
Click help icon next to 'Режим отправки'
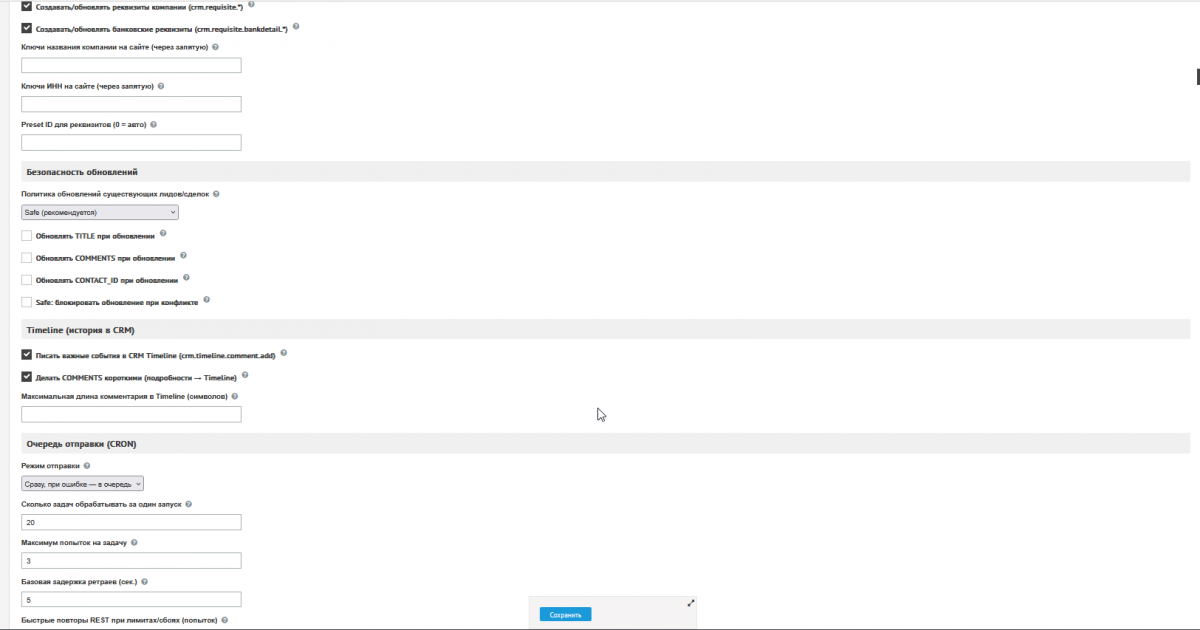point(87,466)
